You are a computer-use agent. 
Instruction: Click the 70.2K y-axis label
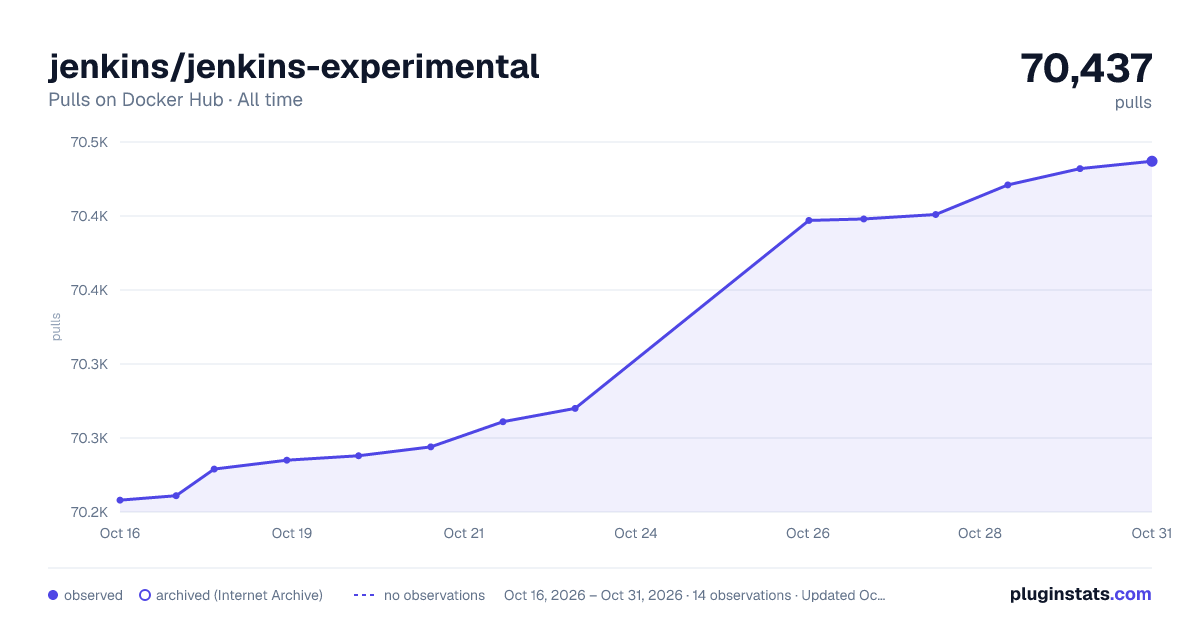pos(88,512)
